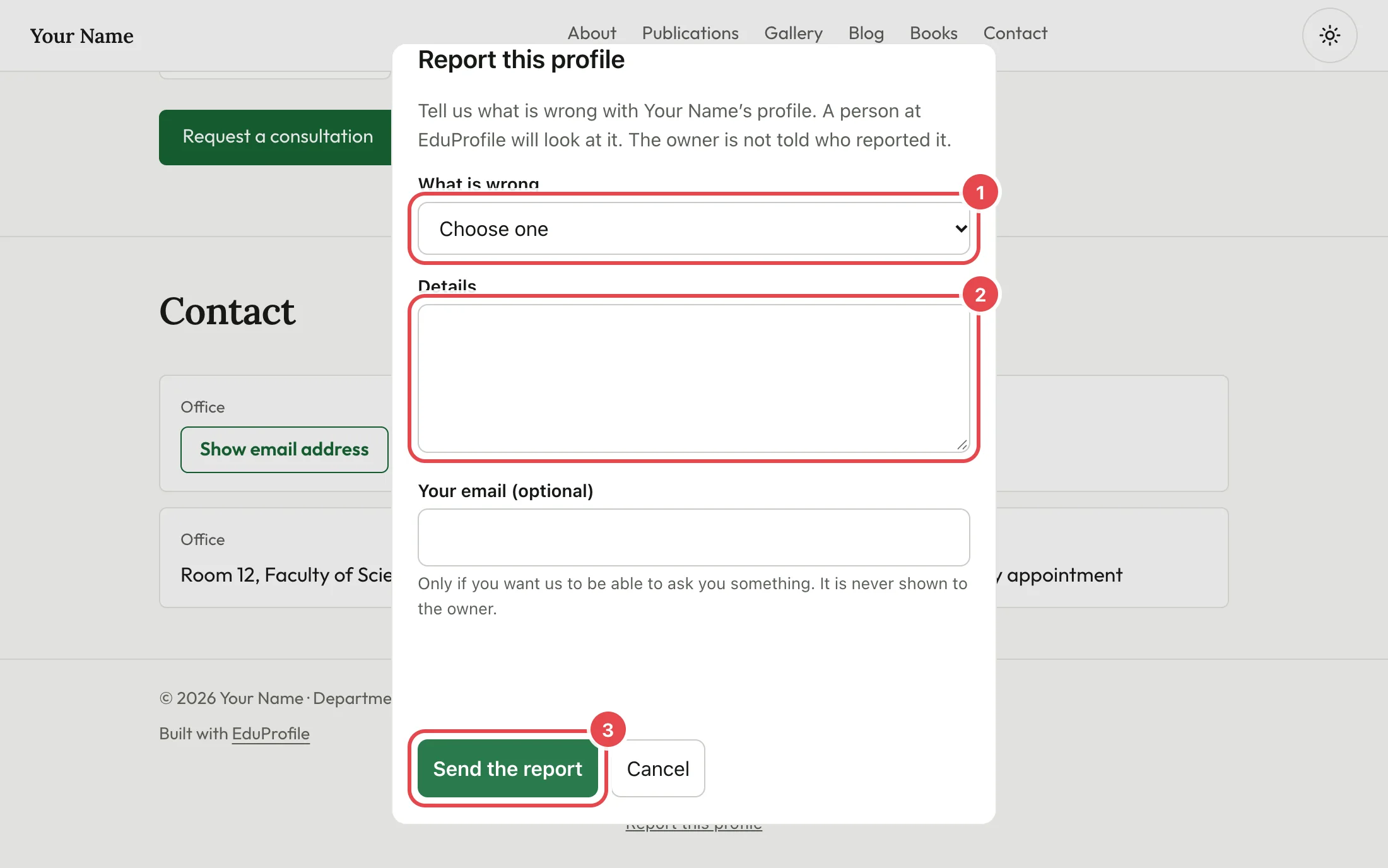The width and height of the screenshot is (1388, 868).
Task: Navigate to the Blog section
Action: pos(866,33)
